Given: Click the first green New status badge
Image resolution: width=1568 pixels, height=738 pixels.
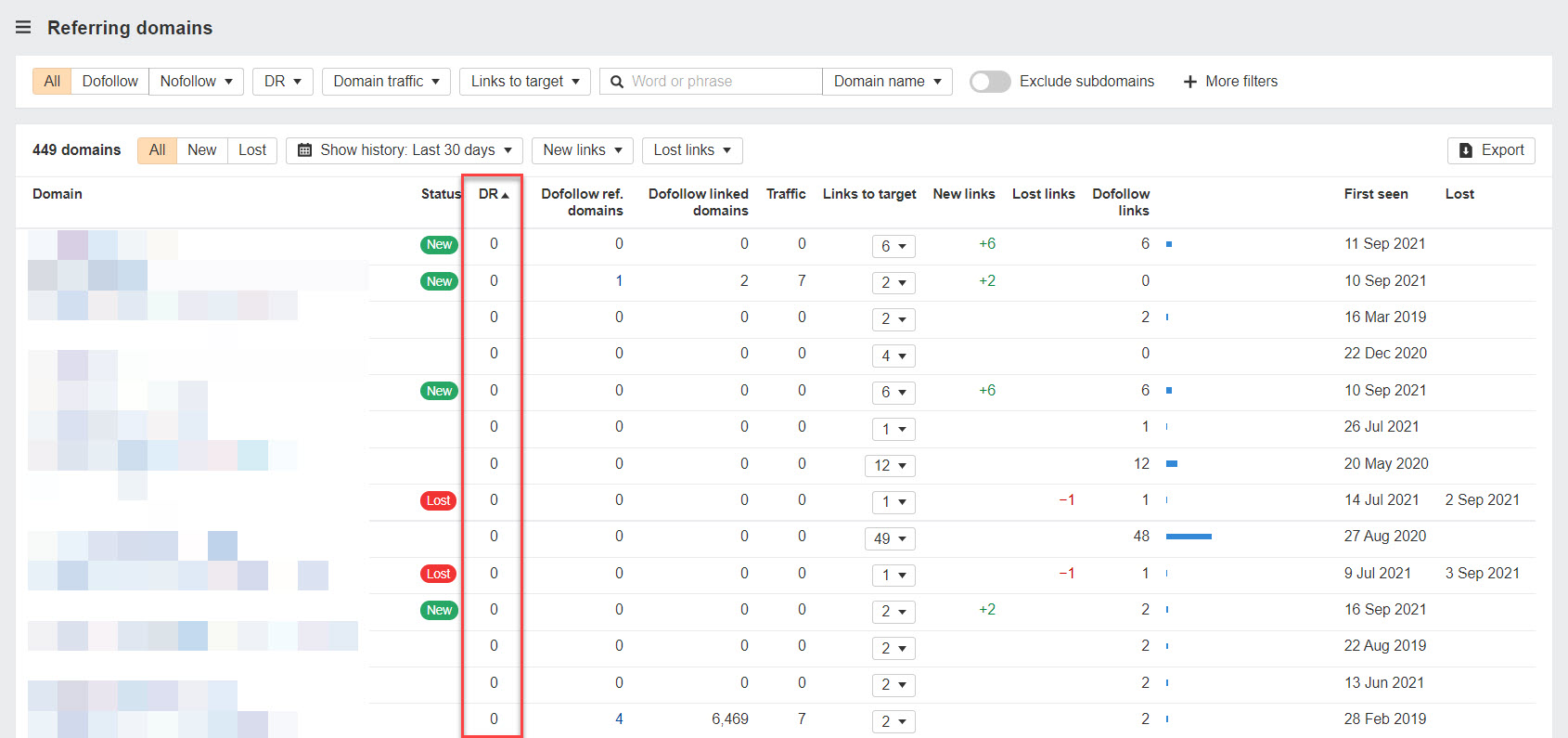Looking at the screenshot, I should 439,245.
